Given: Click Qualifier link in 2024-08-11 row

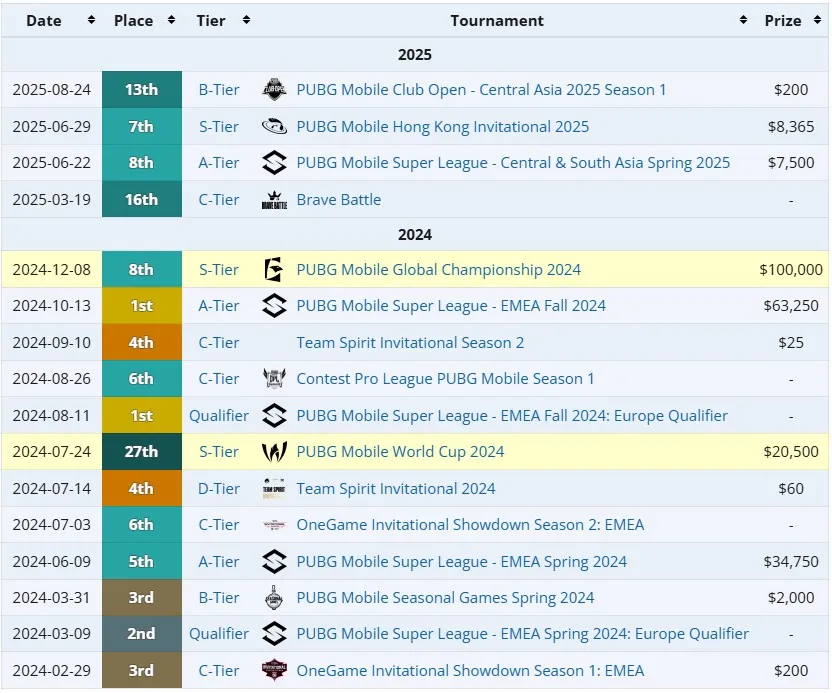Looking at the screenshot, I should [219, 415].
